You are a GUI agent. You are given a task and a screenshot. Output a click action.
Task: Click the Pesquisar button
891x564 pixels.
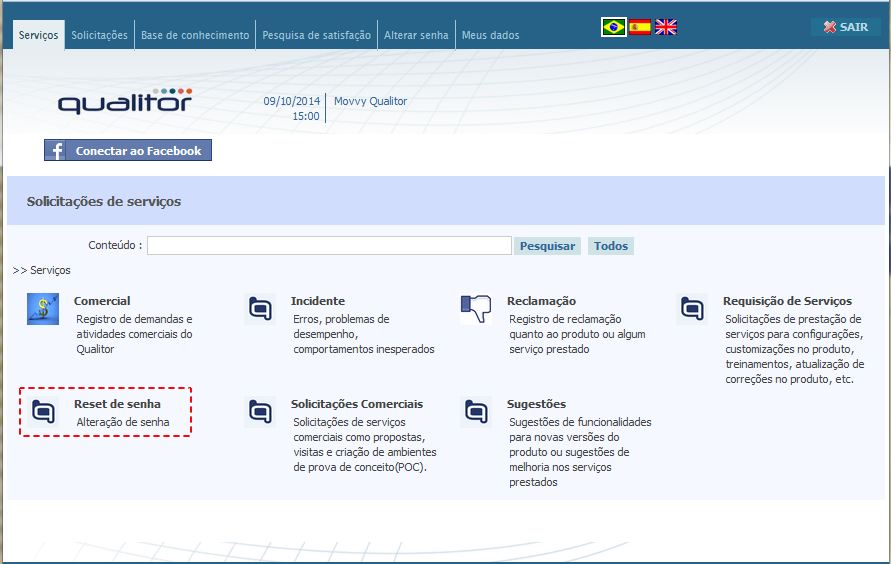[547, 246]
